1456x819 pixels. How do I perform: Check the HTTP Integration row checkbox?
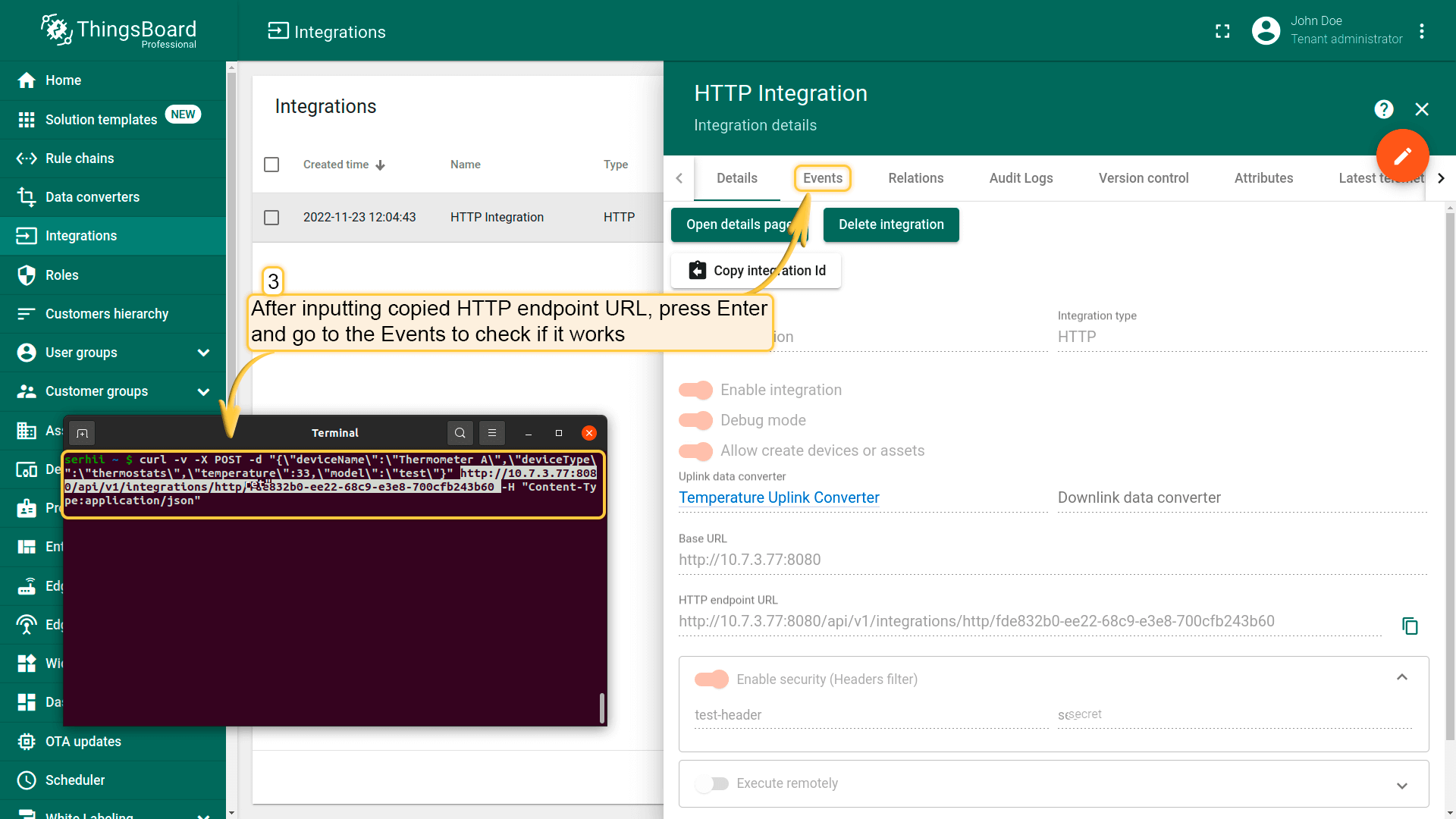tap(271, 218)
